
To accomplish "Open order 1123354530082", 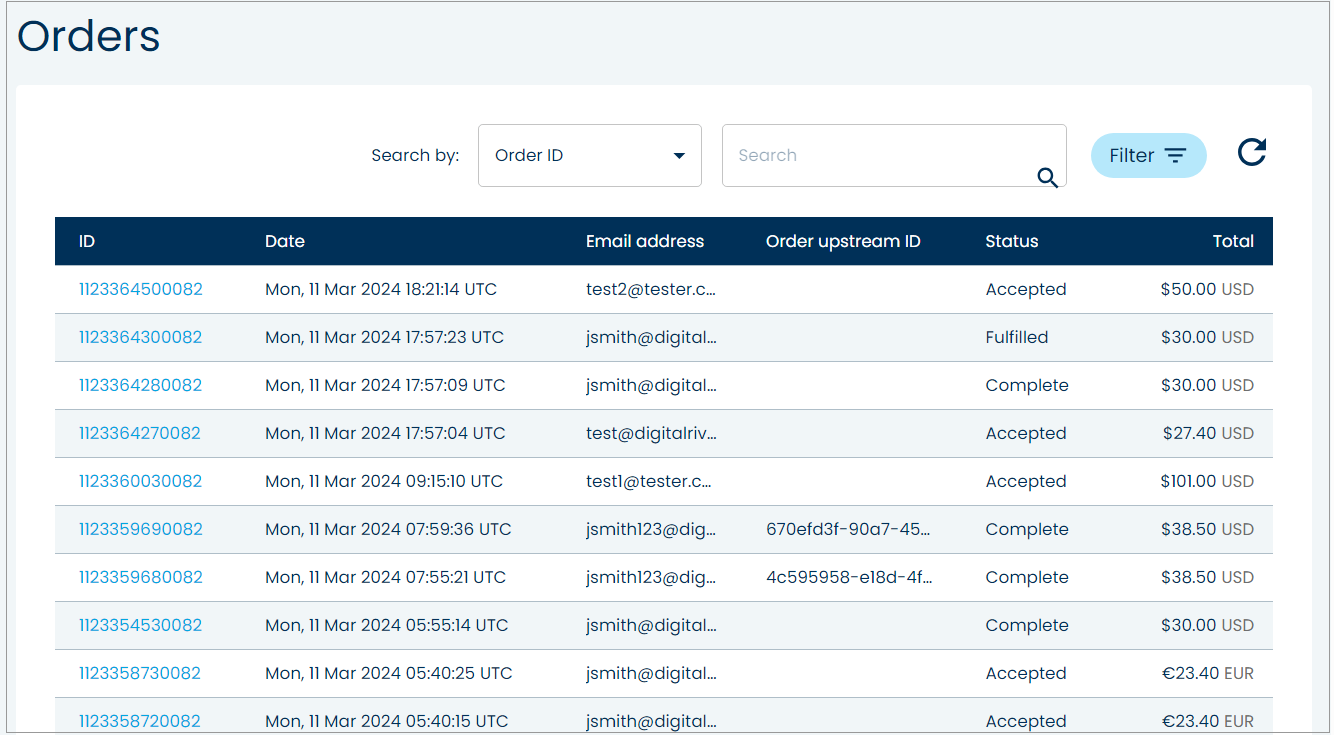I will (141, 626).
